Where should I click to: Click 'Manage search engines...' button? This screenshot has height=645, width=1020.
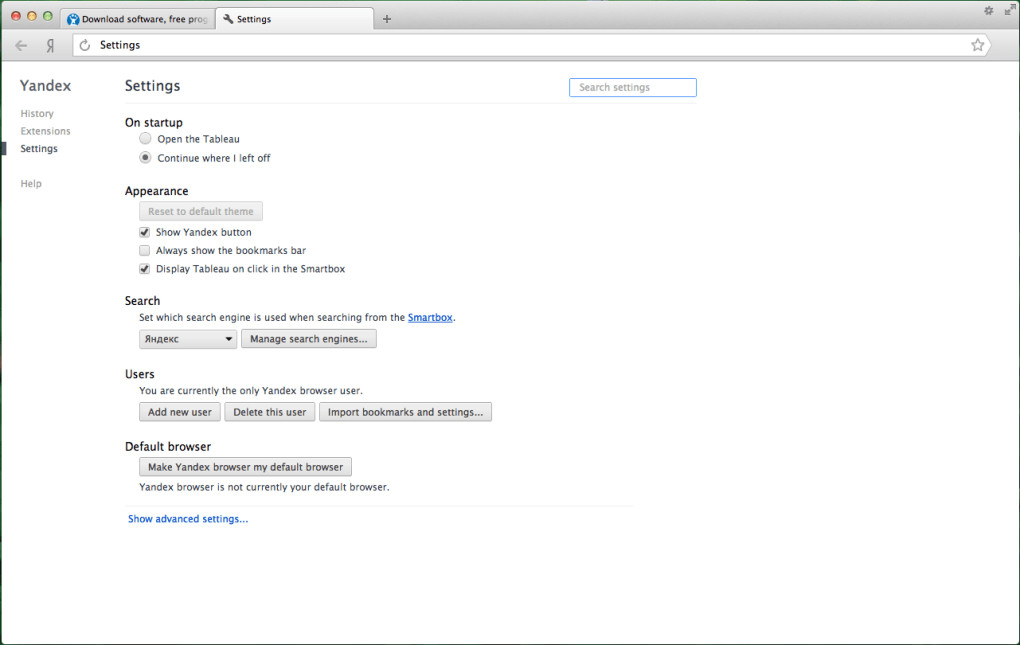pyautogui.click(x=308, y=339)
